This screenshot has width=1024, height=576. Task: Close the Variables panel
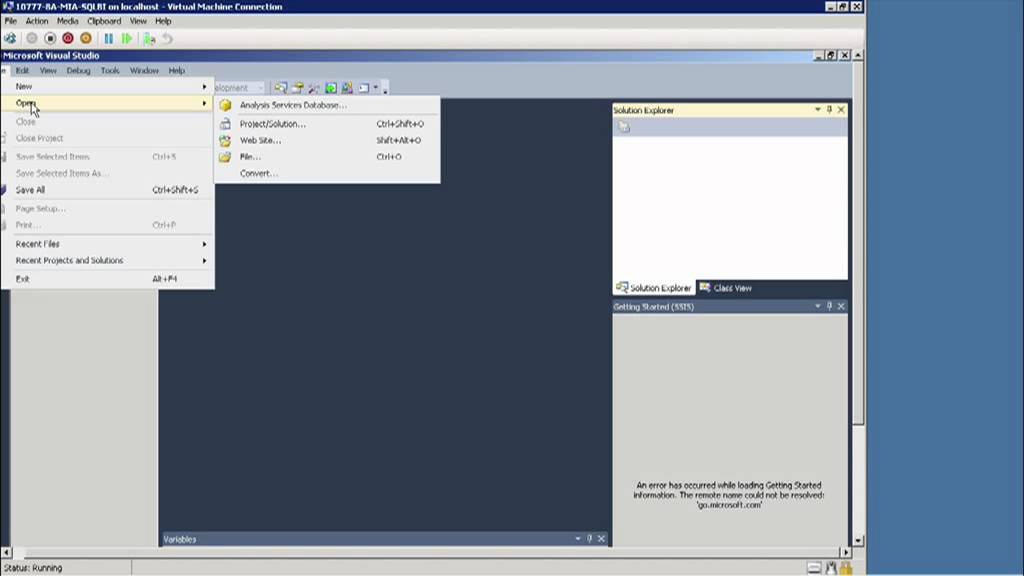click(x=601, y=539)
